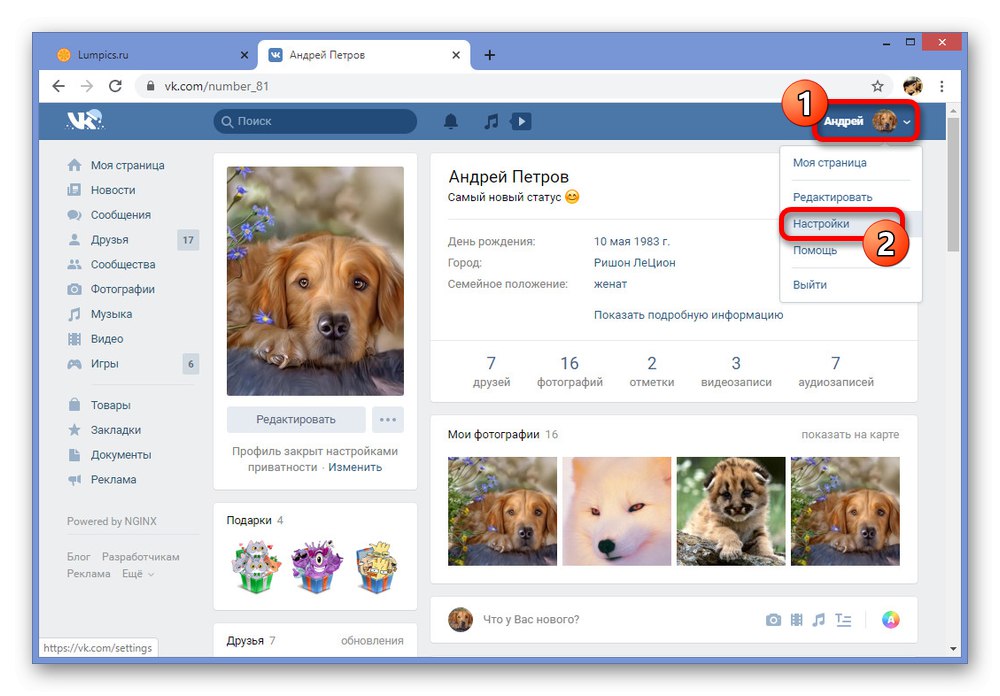Click the Товары bag icon
The height and width of the screenshot is (696, 1000).
75,405
